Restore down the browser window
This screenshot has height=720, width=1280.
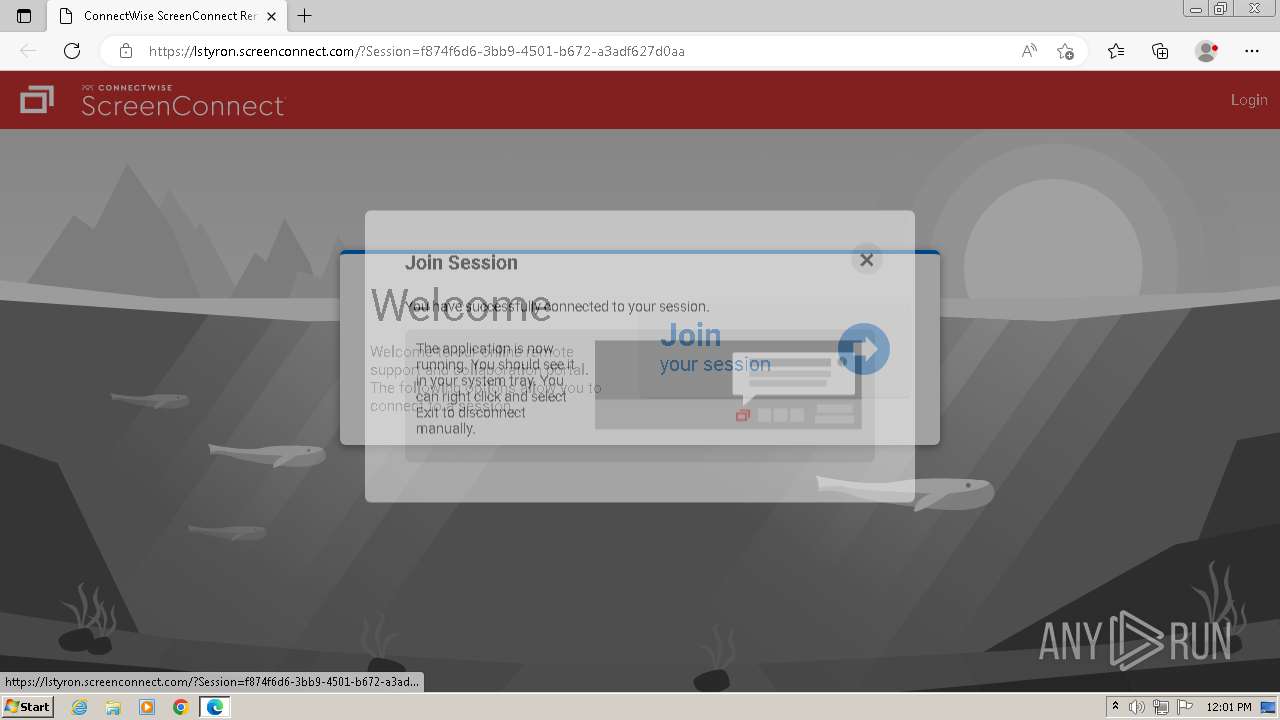tap(1220, 9)
